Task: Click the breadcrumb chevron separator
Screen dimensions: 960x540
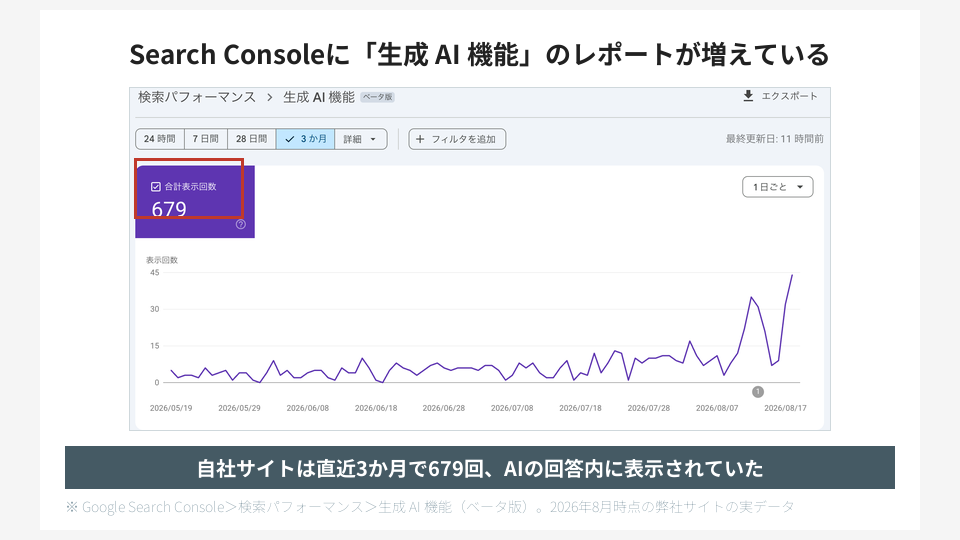Action: pyautogui.click(x=269, y=97)
